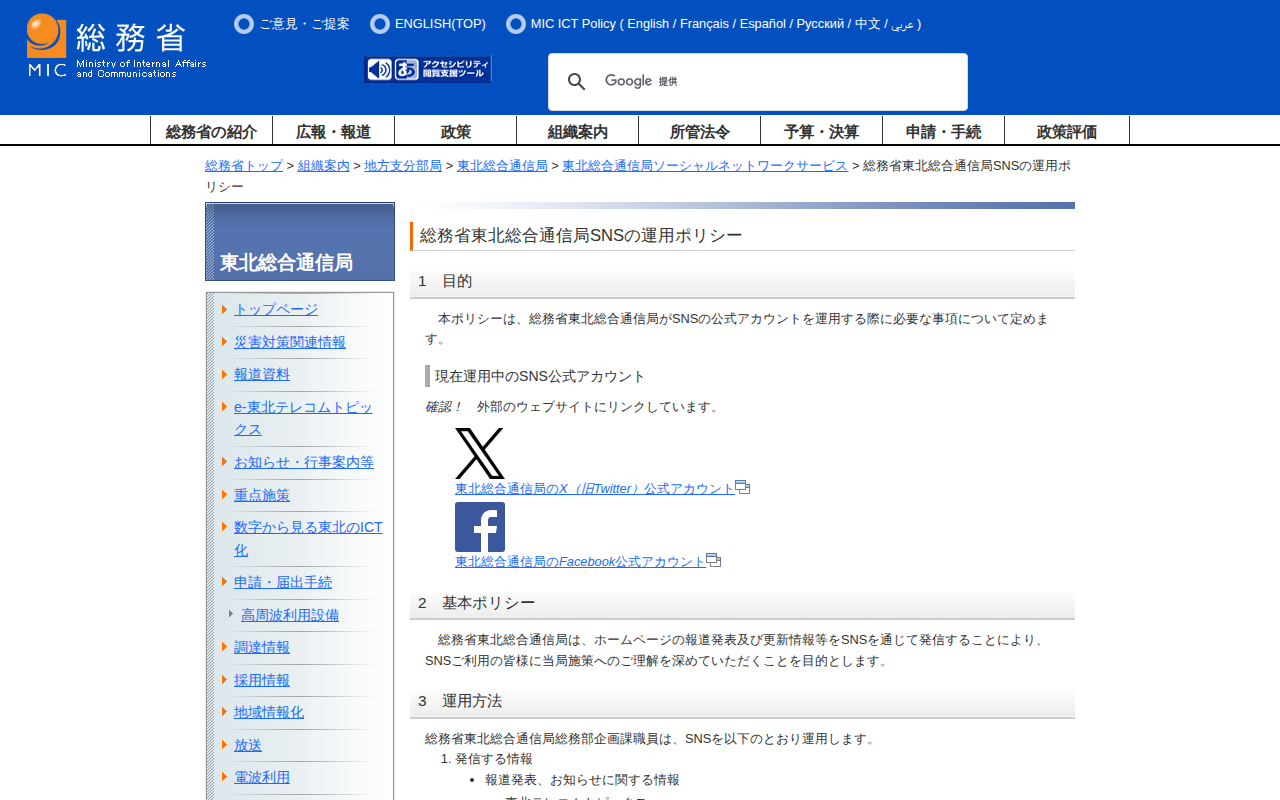Click the MIC 総務省 logo
The height and width of the screenshot is (800, 1280).
[117, 46]
